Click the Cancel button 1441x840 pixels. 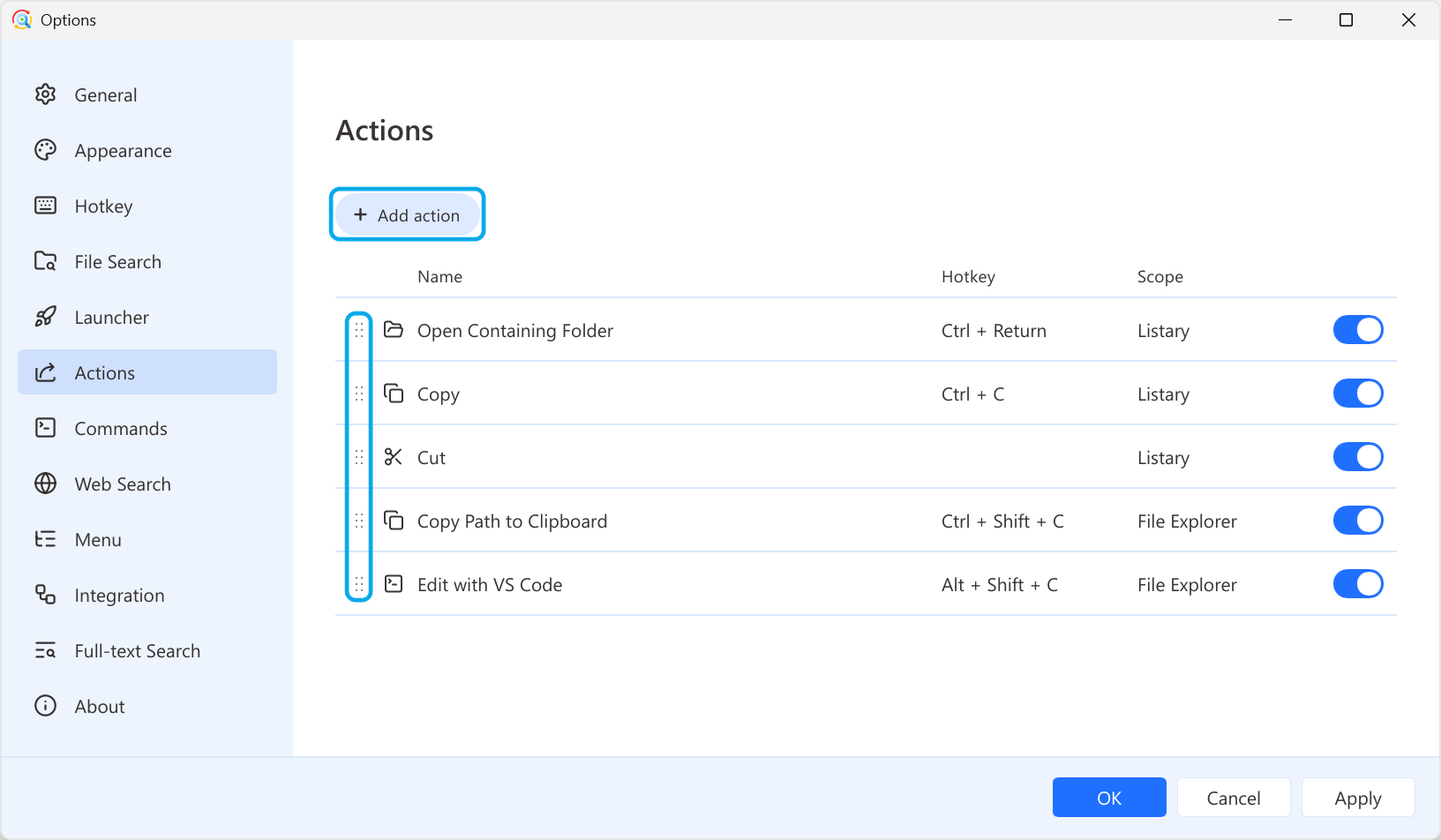[1234, 798]
